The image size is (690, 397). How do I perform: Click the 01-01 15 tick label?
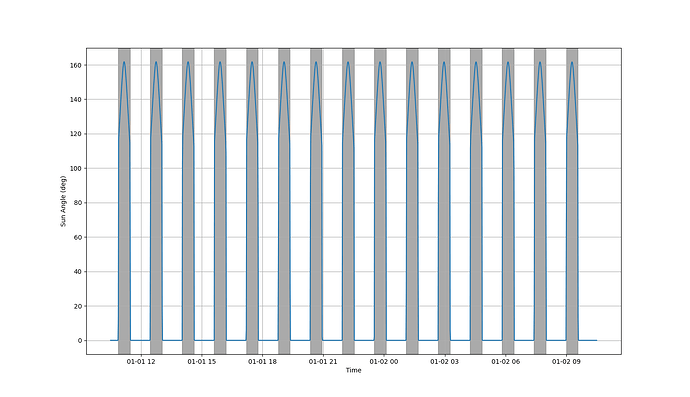click(x=202, y=362)
